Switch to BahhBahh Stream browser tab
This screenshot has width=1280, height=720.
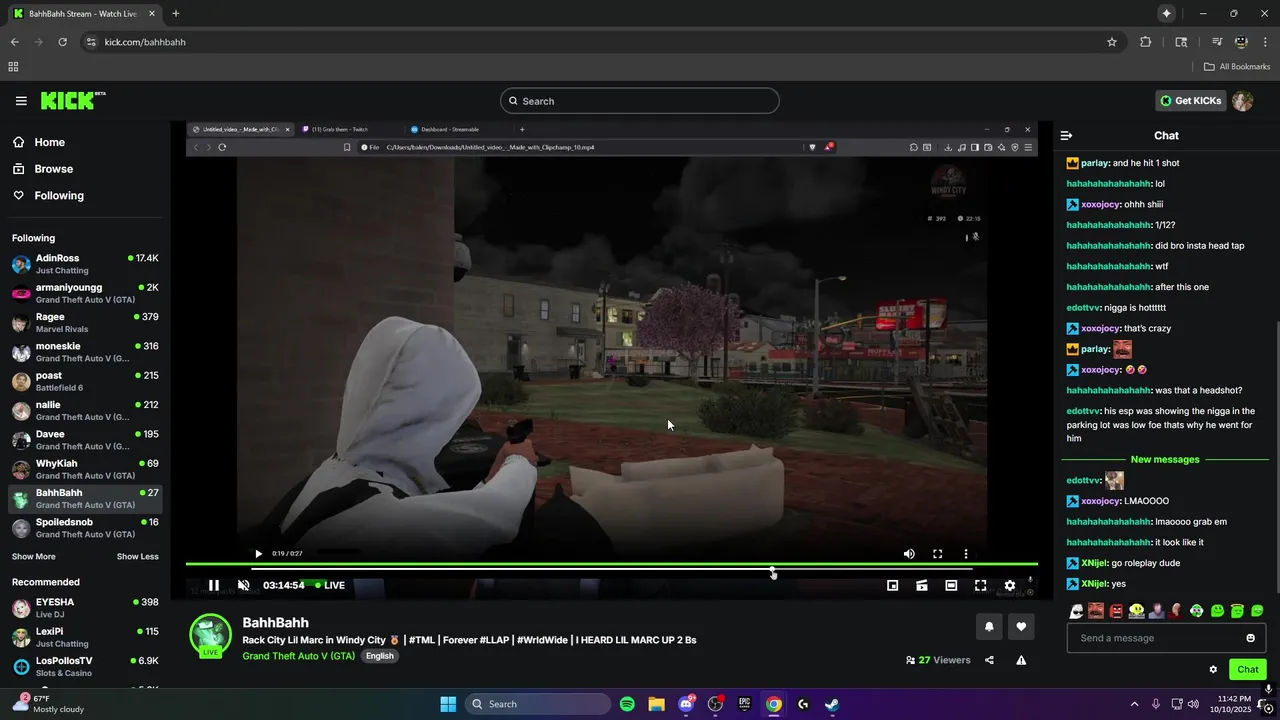pyautogui.click(x=84, y=14)
